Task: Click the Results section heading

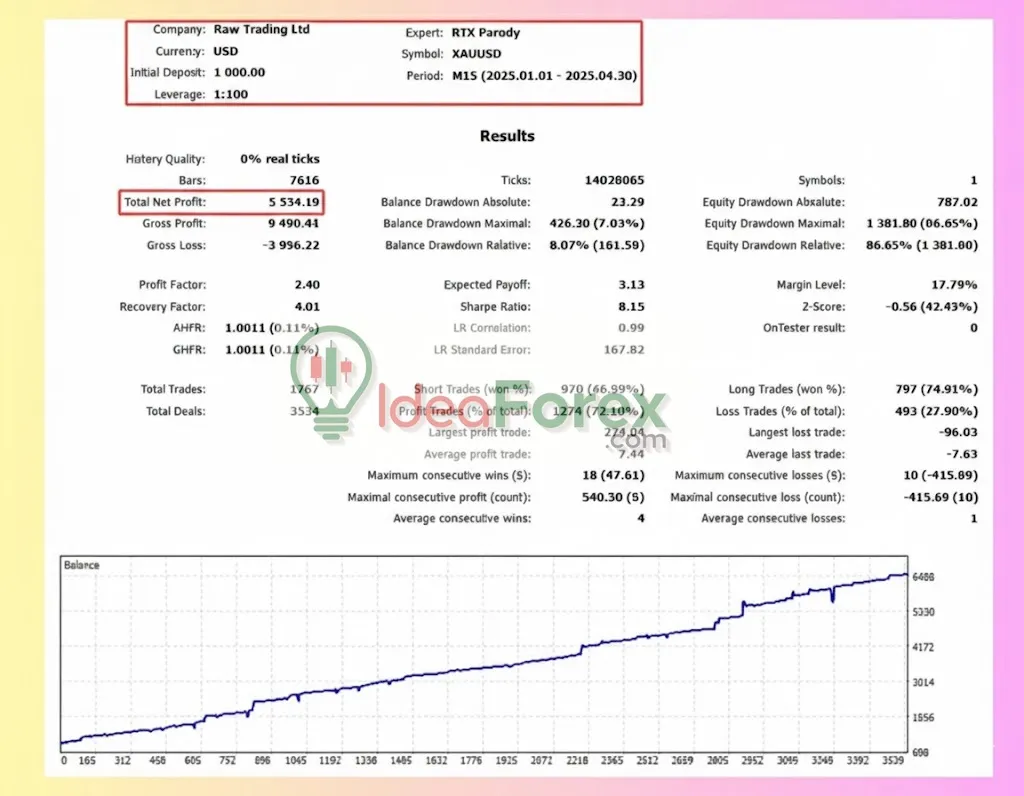Action: click(x=507, y=136)
